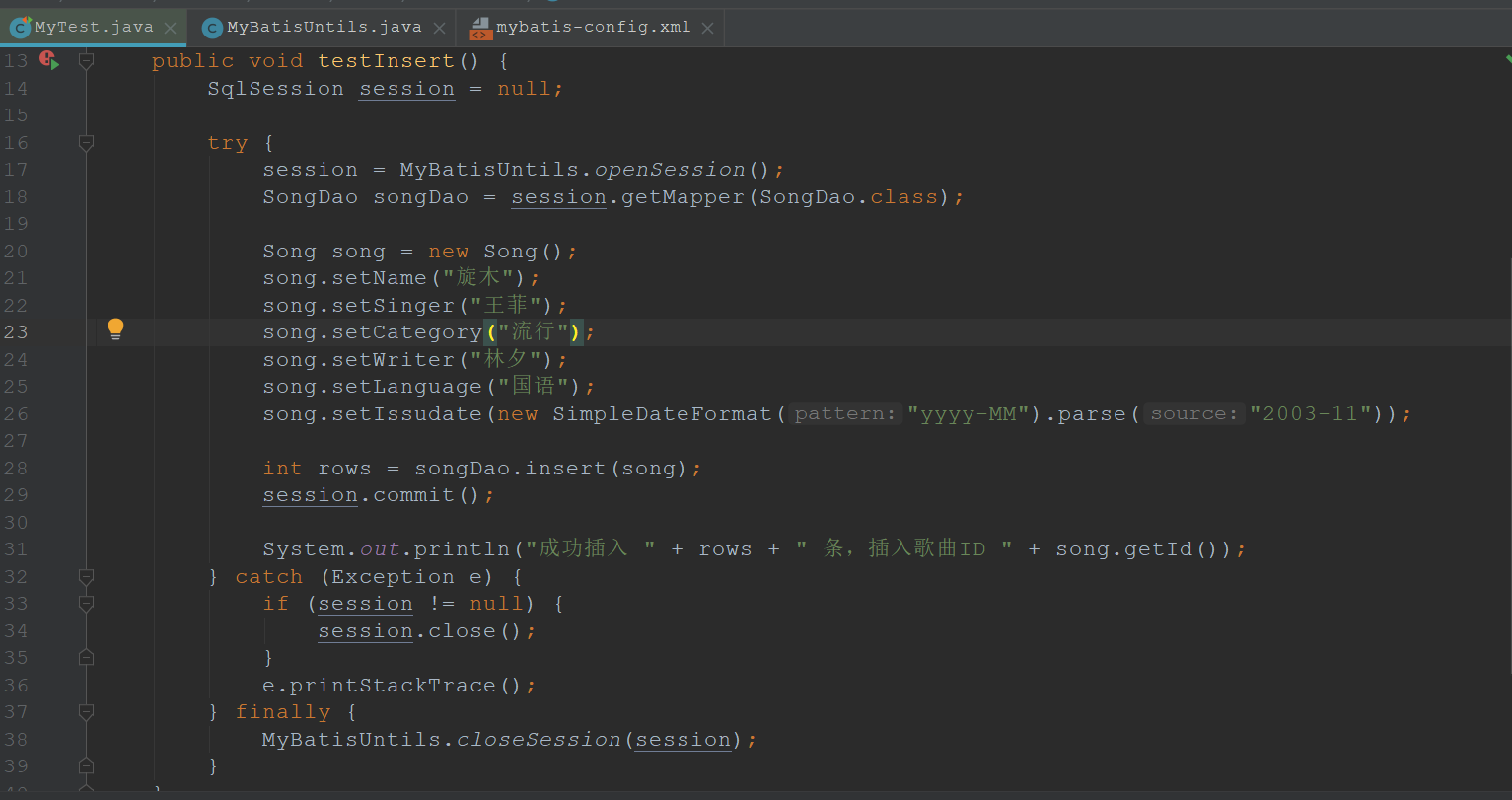Click the MyTest.java tab class icon
This screenshot has height=800, width=1512.
pos(20,28)
